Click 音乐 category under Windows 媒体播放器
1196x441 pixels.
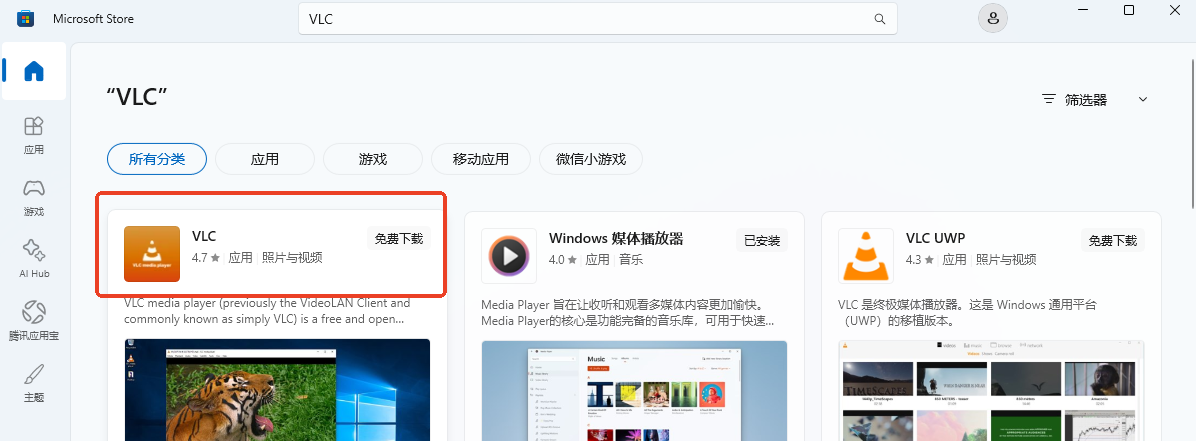coord(631,259)
